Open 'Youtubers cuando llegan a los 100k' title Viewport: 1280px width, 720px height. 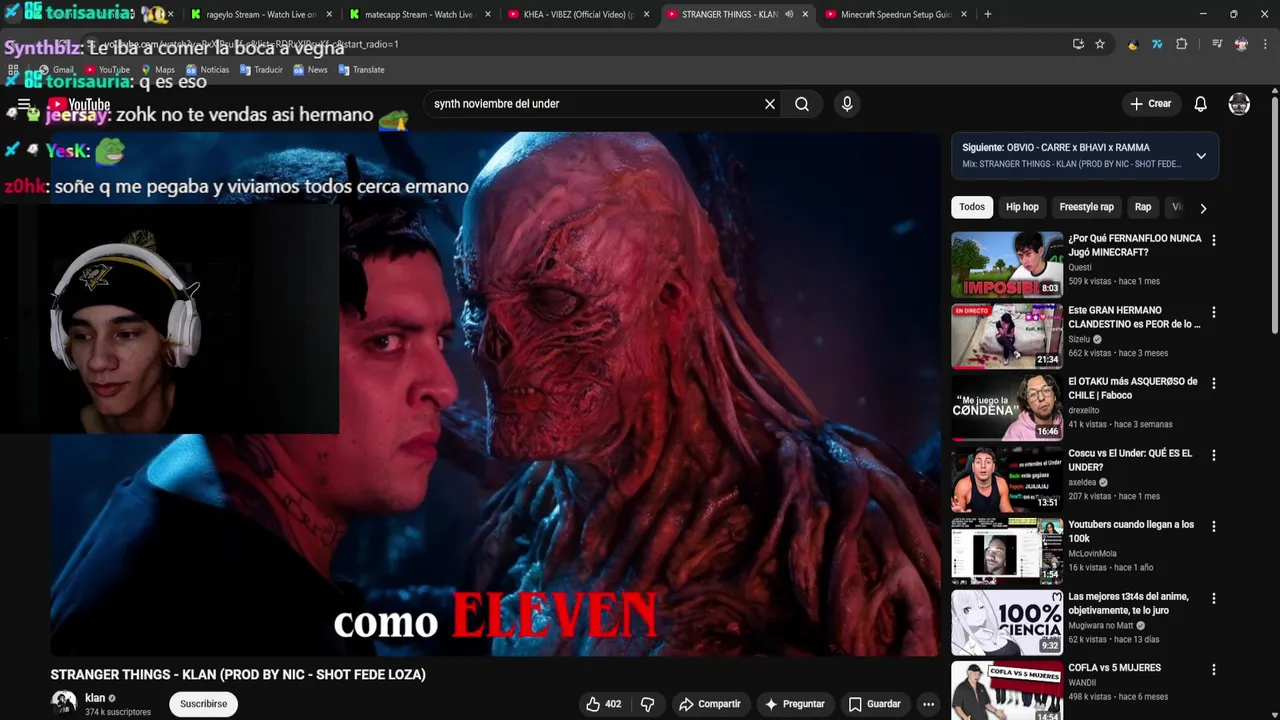click(1131, 531)
